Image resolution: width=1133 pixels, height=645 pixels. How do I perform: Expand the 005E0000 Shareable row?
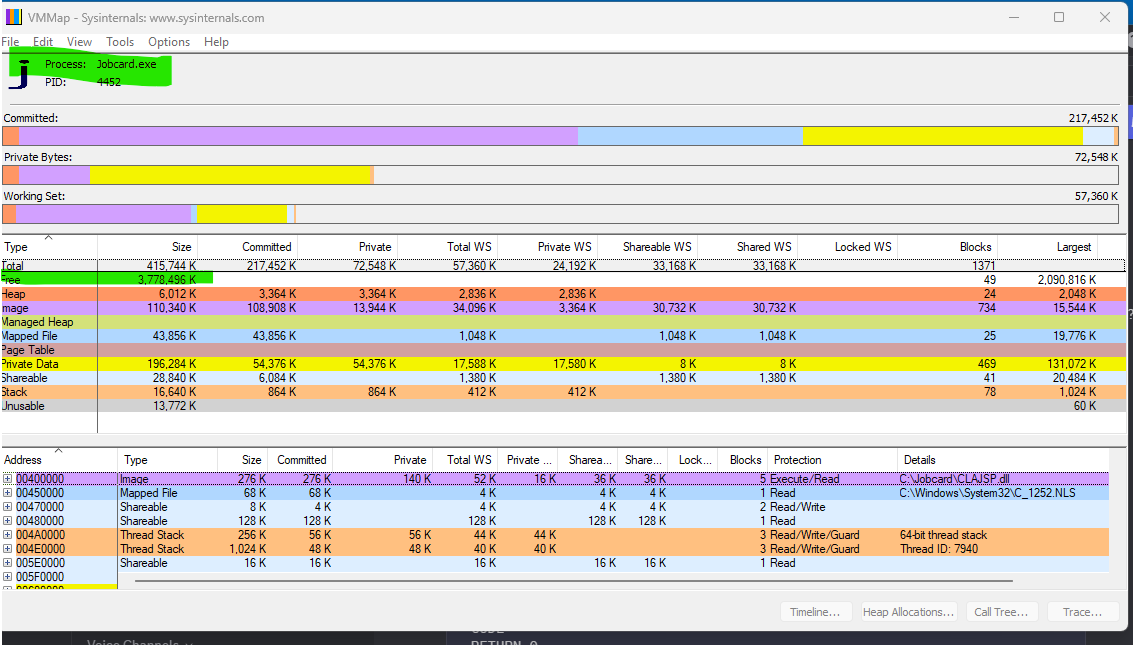[8, 563]
